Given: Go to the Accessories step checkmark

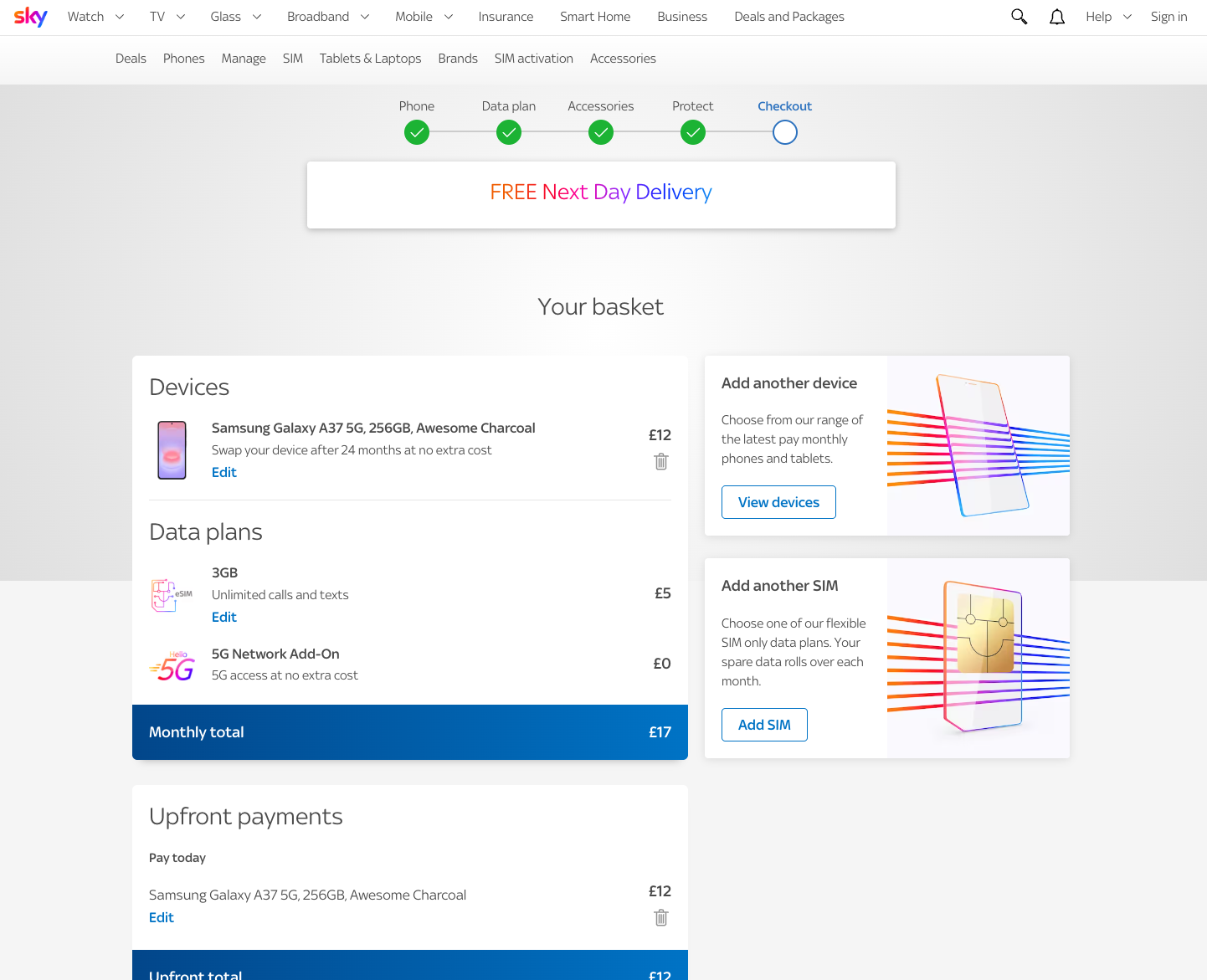Looking at the screenshot, I should pos(601,132).
